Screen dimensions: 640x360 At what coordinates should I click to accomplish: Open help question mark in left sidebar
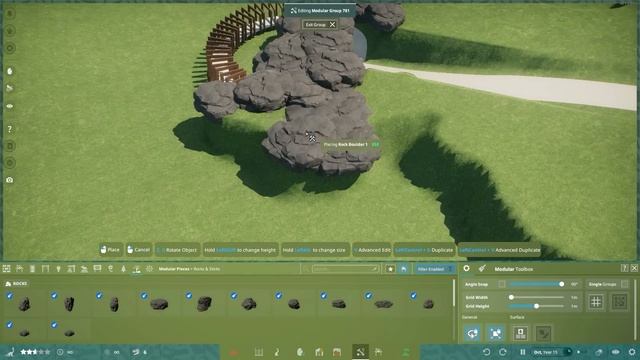10,129
